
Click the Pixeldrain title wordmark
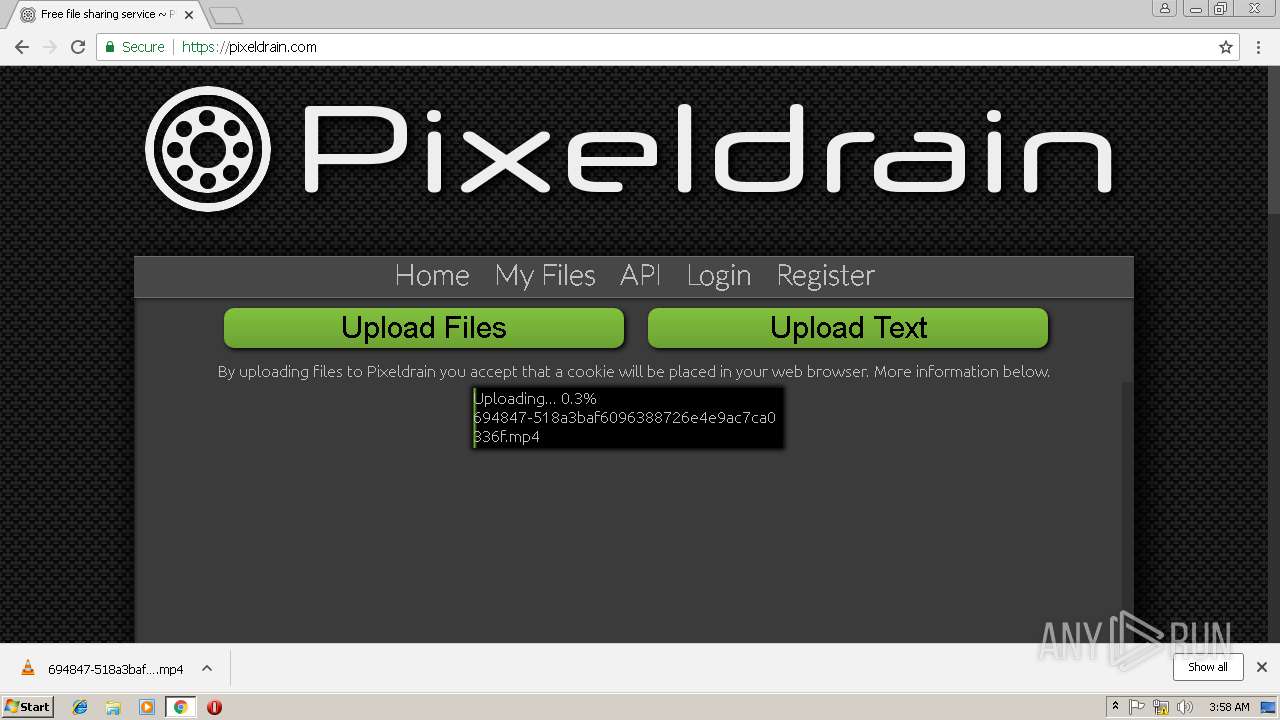pyautogui.click(x=708, y=149)
